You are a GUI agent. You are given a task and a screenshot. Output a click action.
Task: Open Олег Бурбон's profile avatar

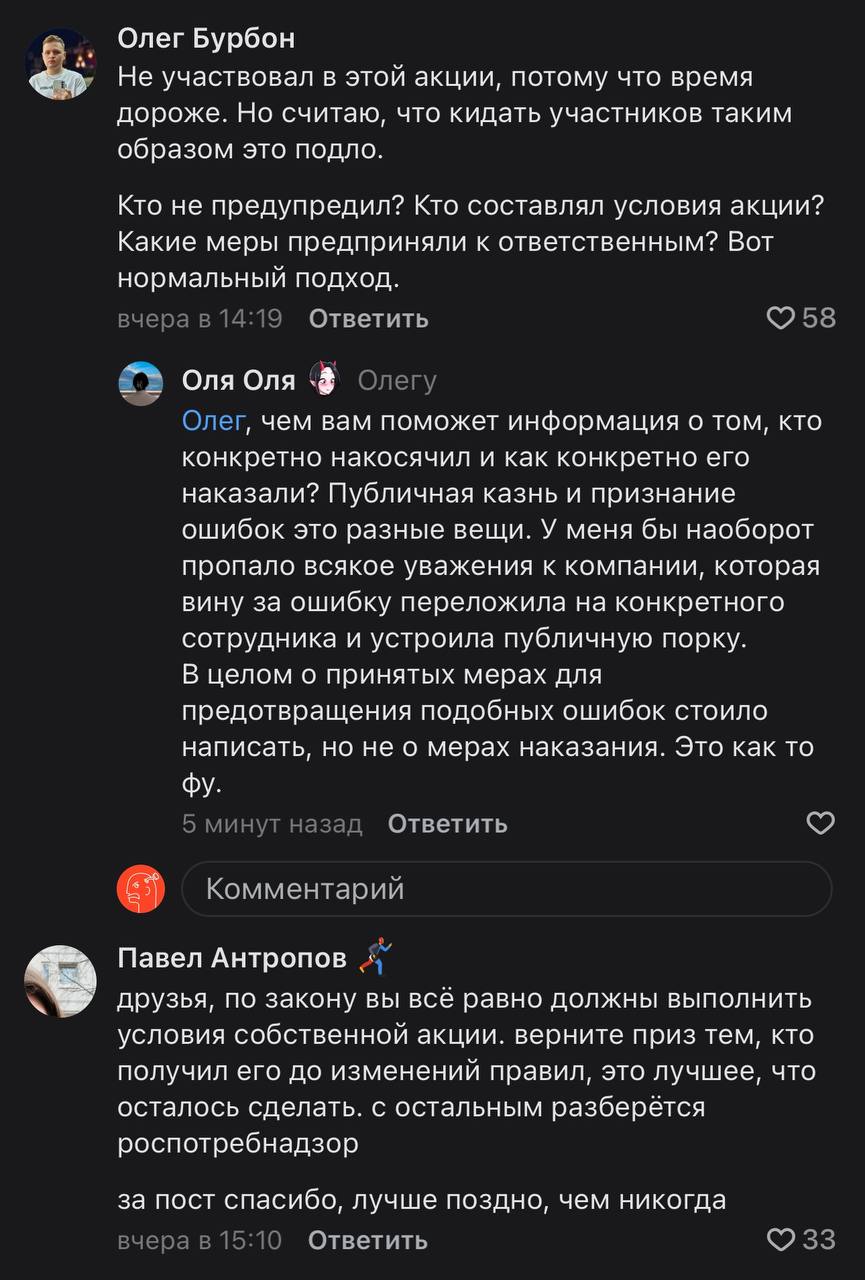60,64
